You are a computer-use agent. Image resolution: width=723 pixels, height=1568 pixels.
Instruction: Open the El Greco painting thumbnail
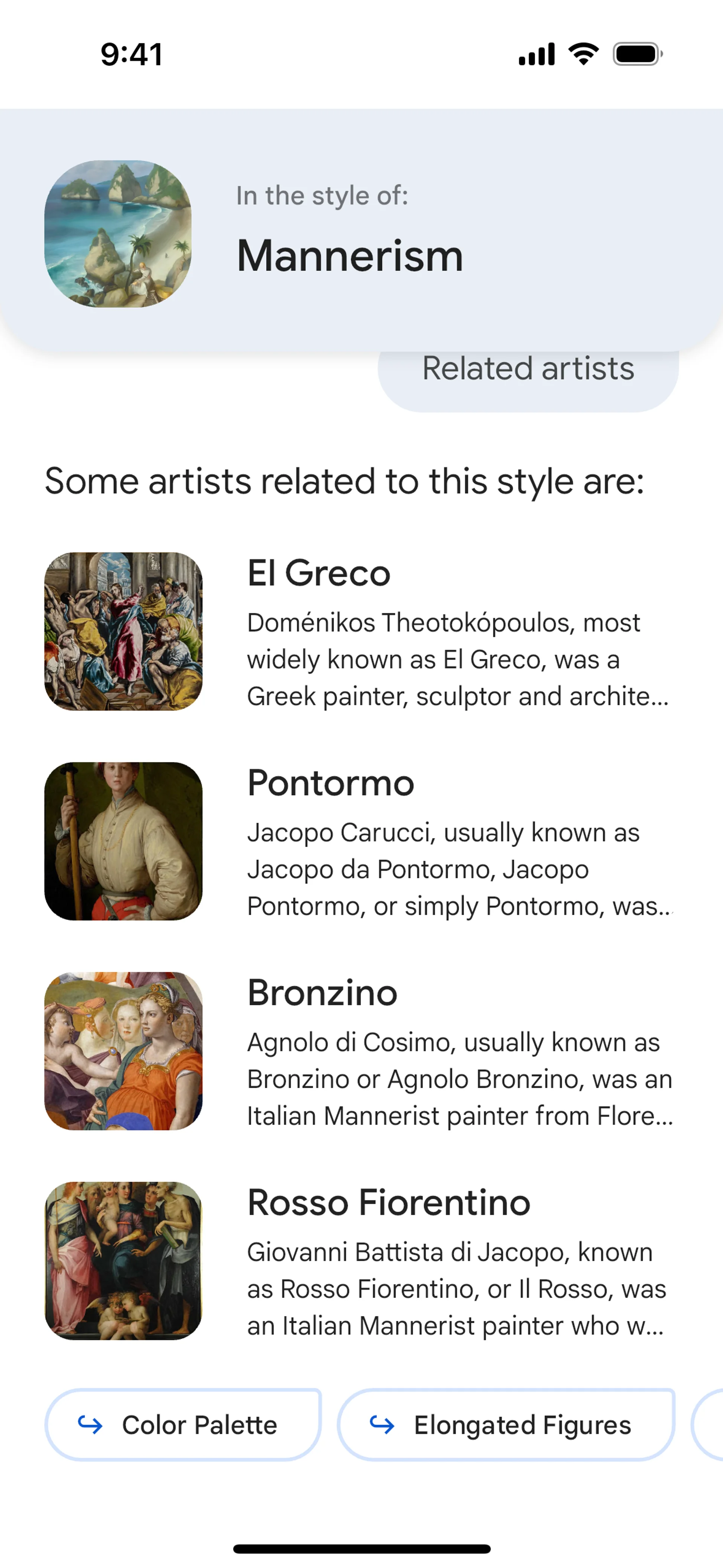(124, 631)
